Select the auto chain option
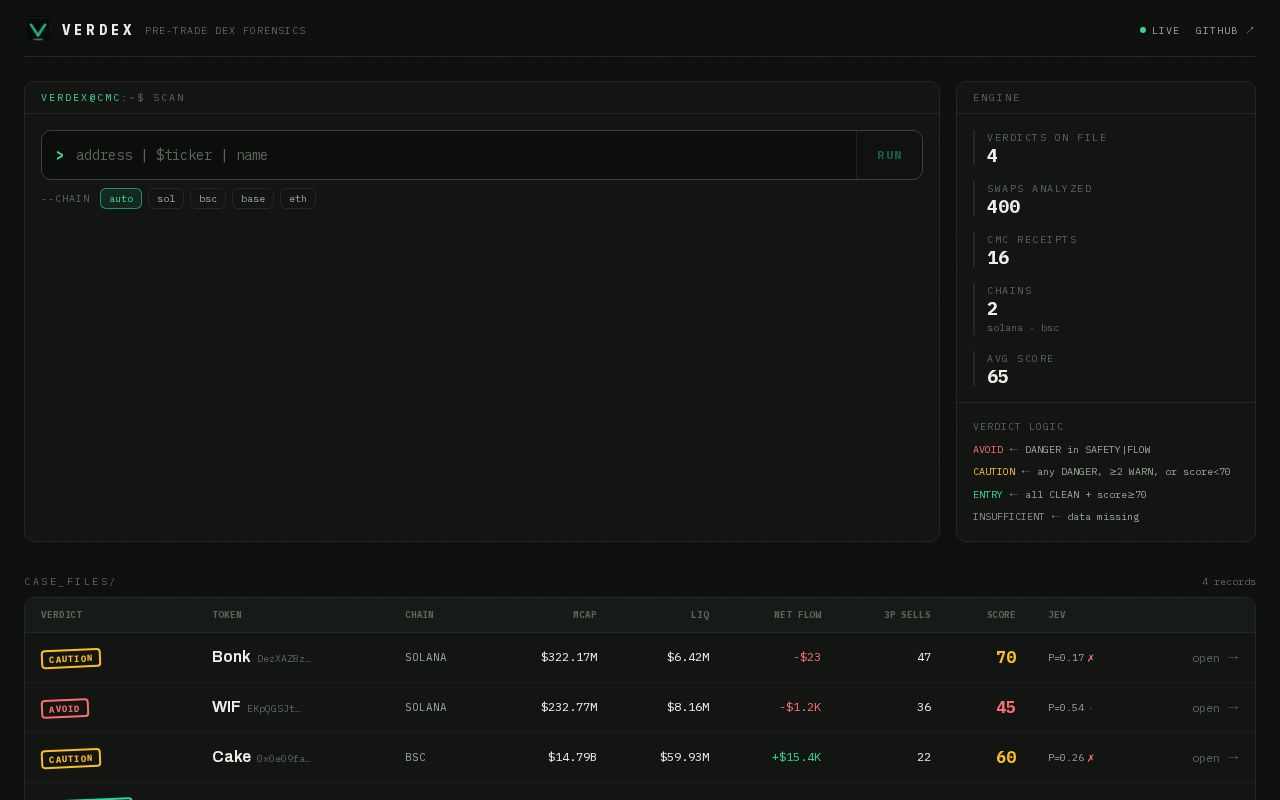This screenshot has width=1280, height=800. pos(121,199)
